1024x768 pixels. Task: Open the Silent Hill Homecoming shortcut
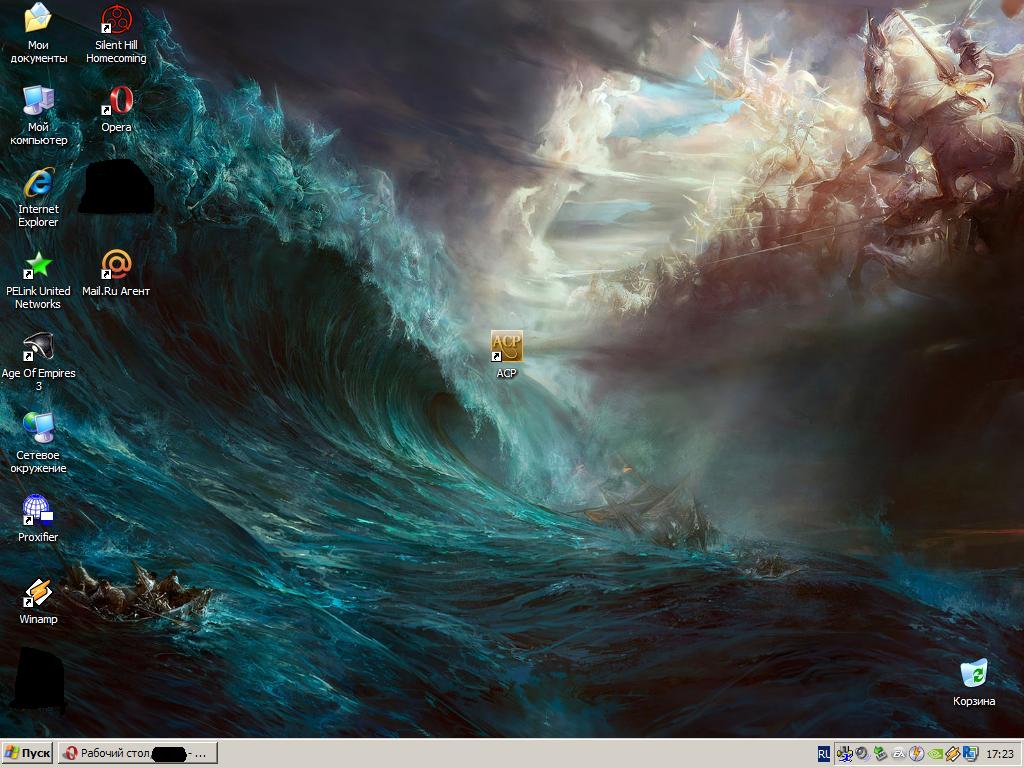point(116,20)
